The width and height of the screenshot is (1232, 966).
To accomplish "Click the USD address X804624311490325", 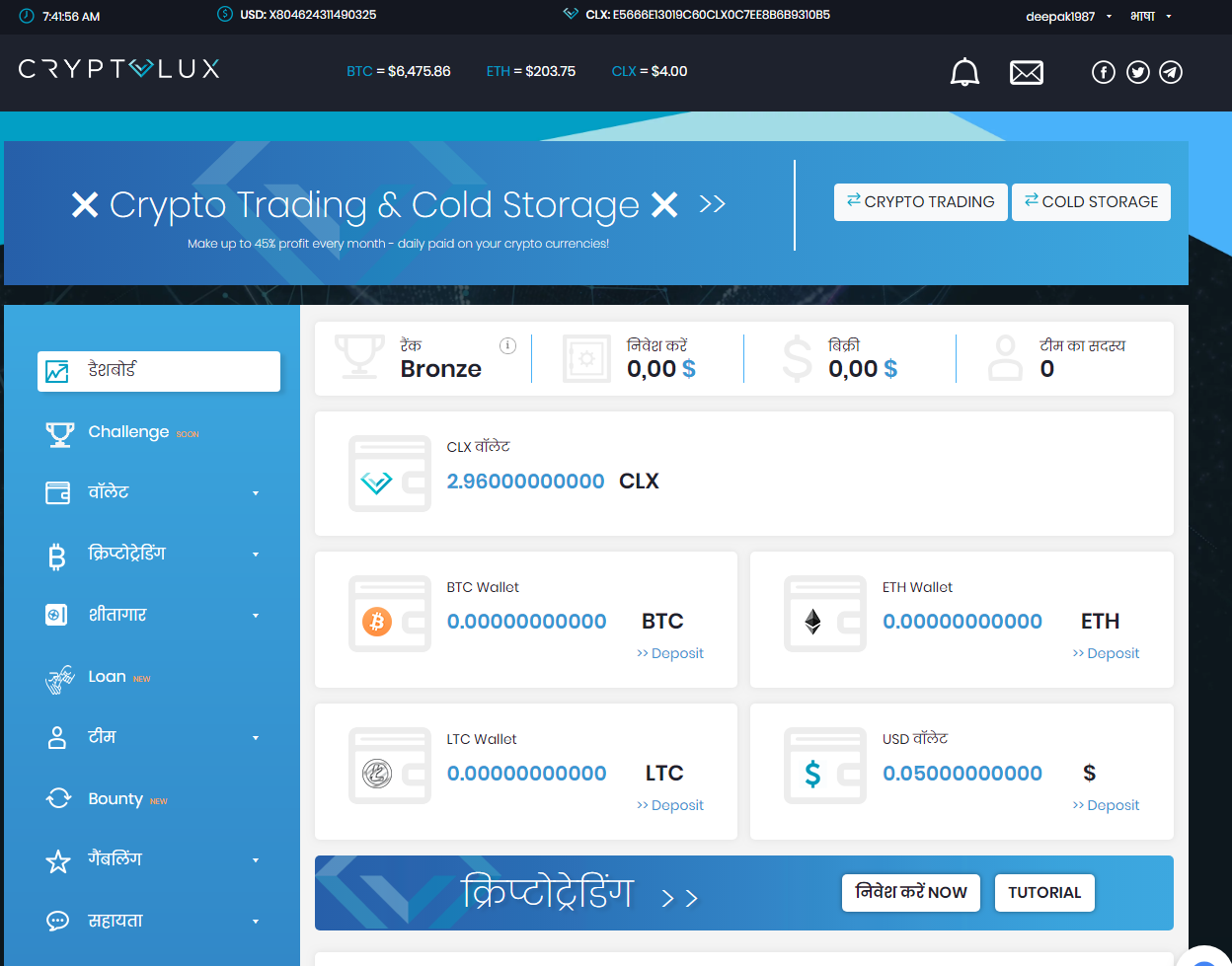I will (x=323, y=15).
